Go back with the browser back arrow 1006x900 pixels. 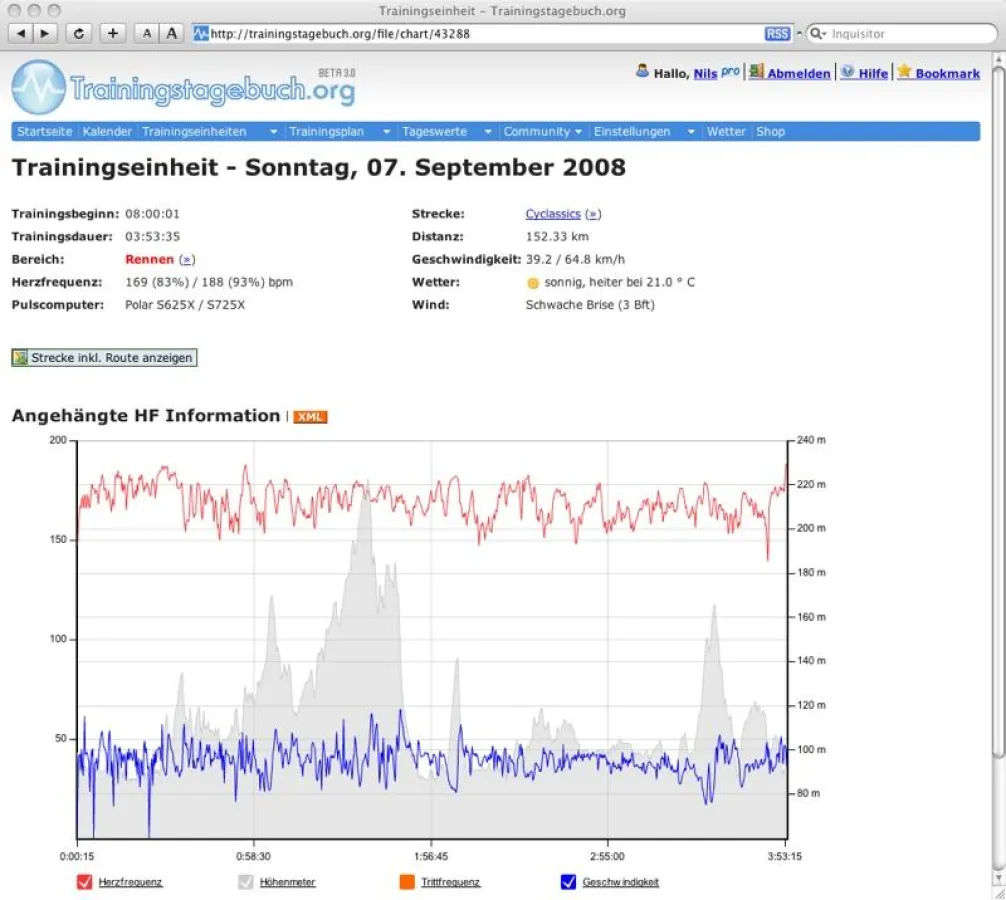point(22,33)
